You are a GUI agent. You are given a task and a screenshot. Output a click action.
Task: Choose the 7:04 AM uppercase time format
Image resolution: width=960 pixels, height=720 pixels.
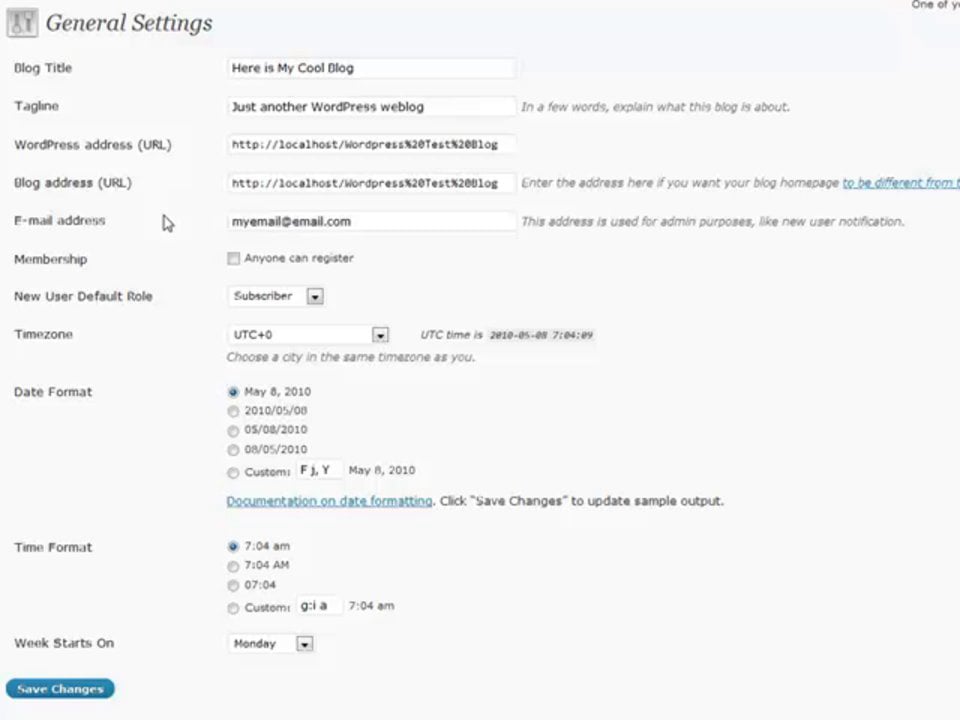tap(233, 566)
